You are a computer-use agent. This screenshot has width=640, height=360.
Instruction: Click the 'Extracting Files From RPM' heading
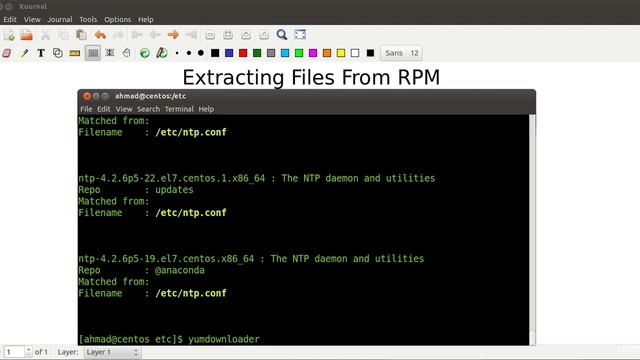(311, 78)
